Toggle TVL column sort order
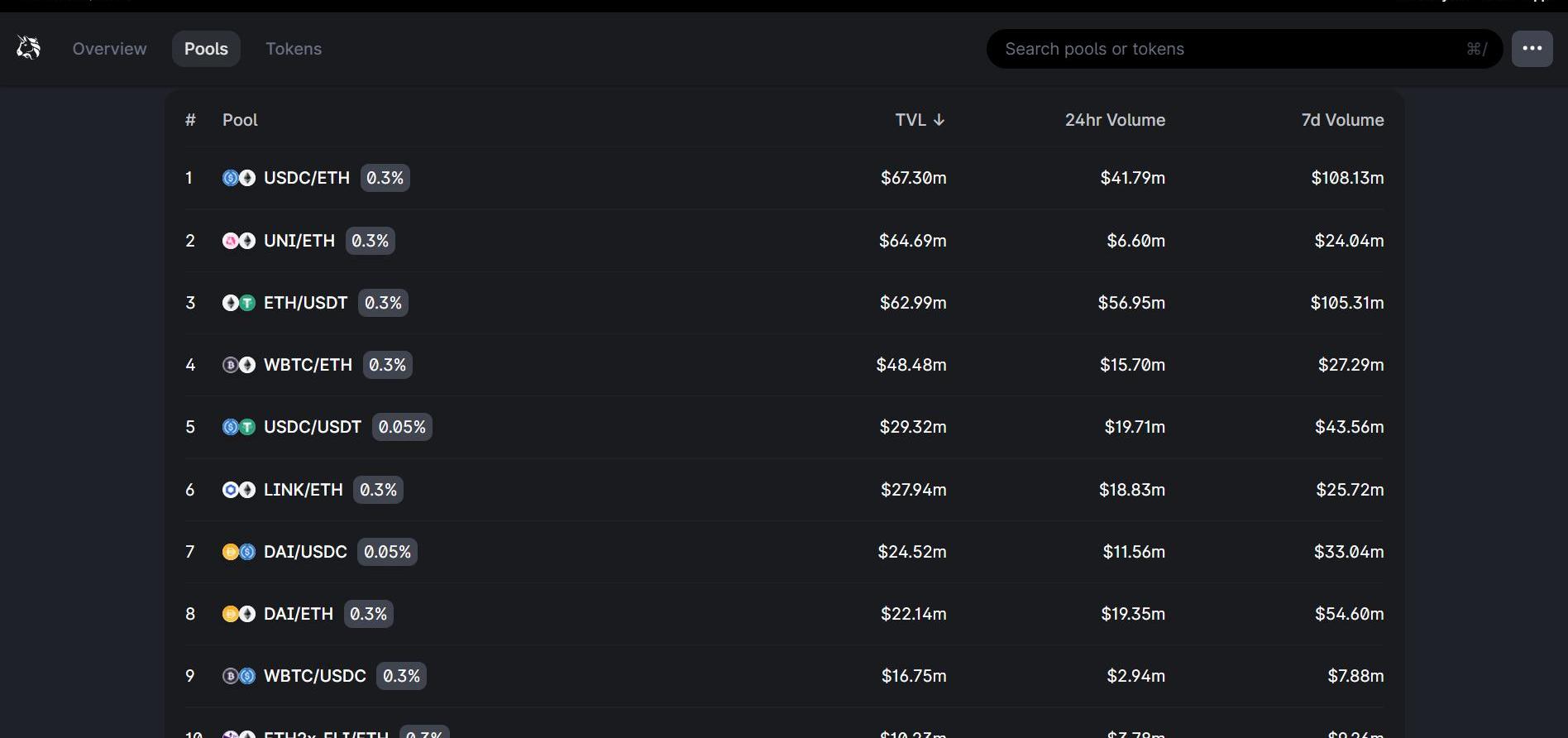This screenshot has width=1568, height=738. coord(919,120)
